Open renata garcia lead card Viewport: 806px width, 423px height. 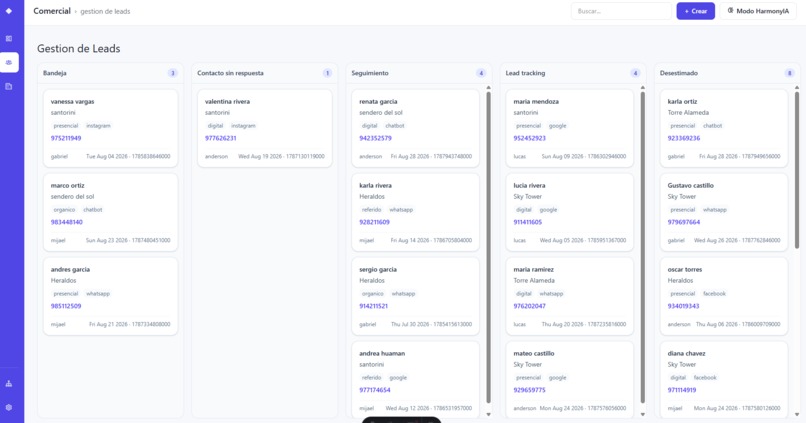click(x=415, y=128)
